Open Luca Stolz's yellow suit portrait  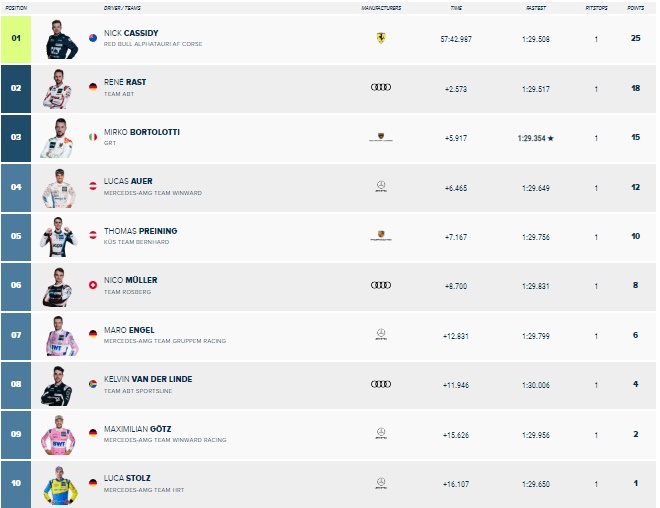[x=61, y=485]
